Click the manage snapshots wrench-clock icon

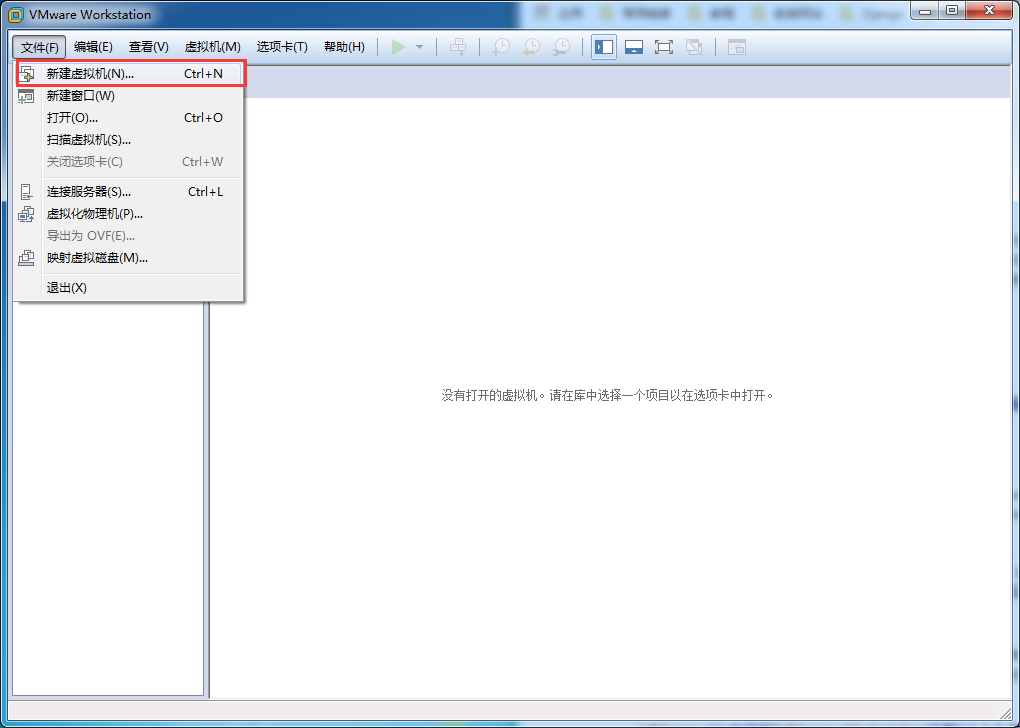click(x=561, y=47)
